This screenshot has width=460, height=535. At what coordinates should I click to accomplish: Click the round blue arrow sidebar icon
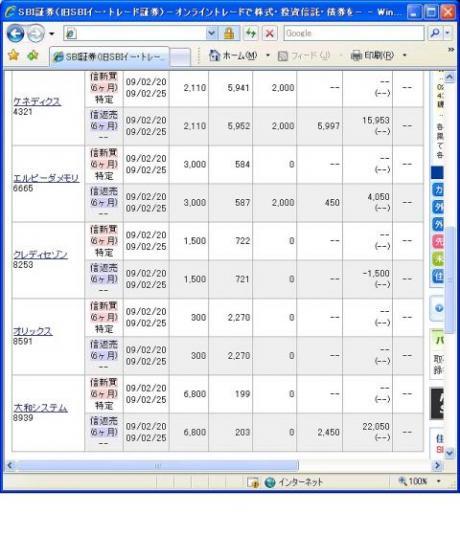[x=439, y=308]
